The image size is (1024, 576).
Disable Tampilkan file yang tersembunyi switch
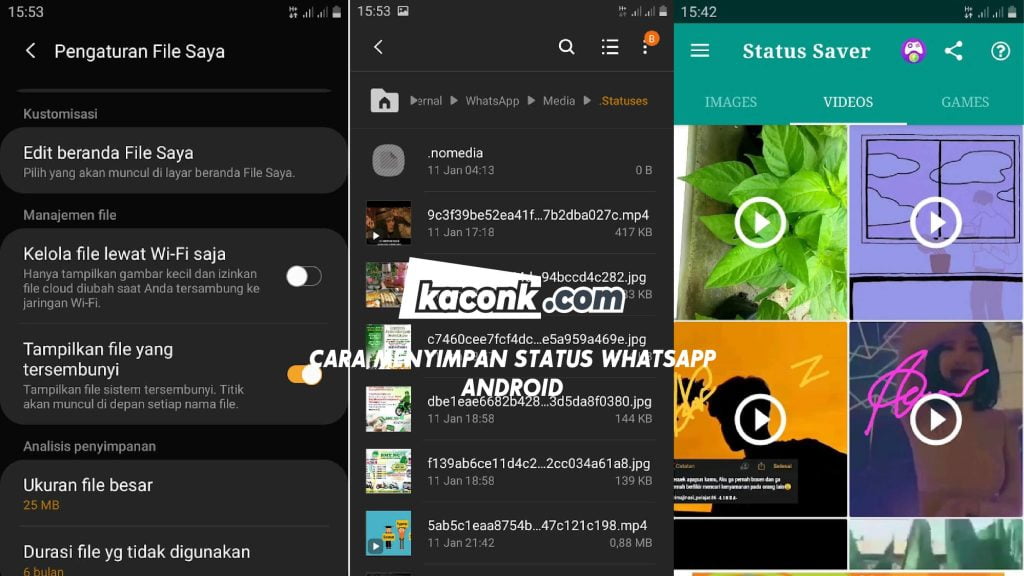[x=304, y=374]
